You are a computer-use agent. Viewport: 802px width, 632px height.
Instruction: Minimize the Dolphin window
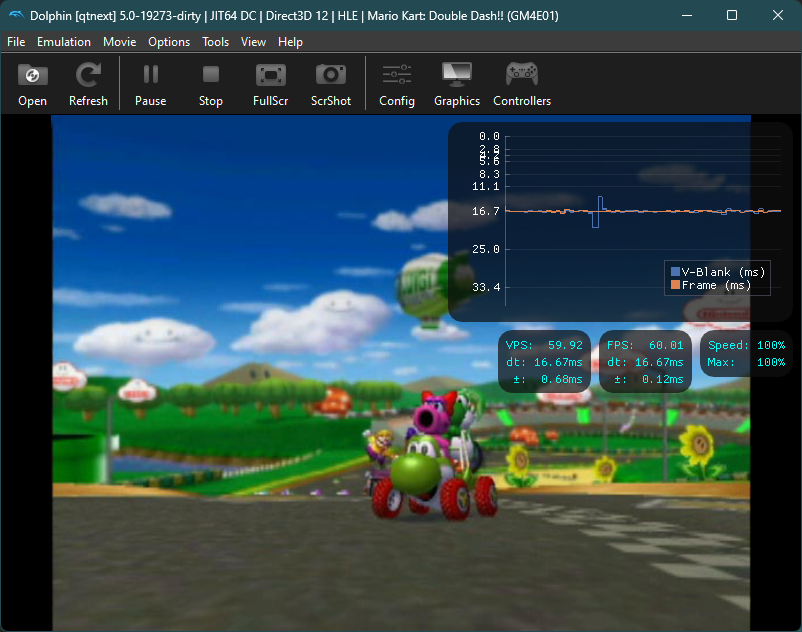[687, 15]
